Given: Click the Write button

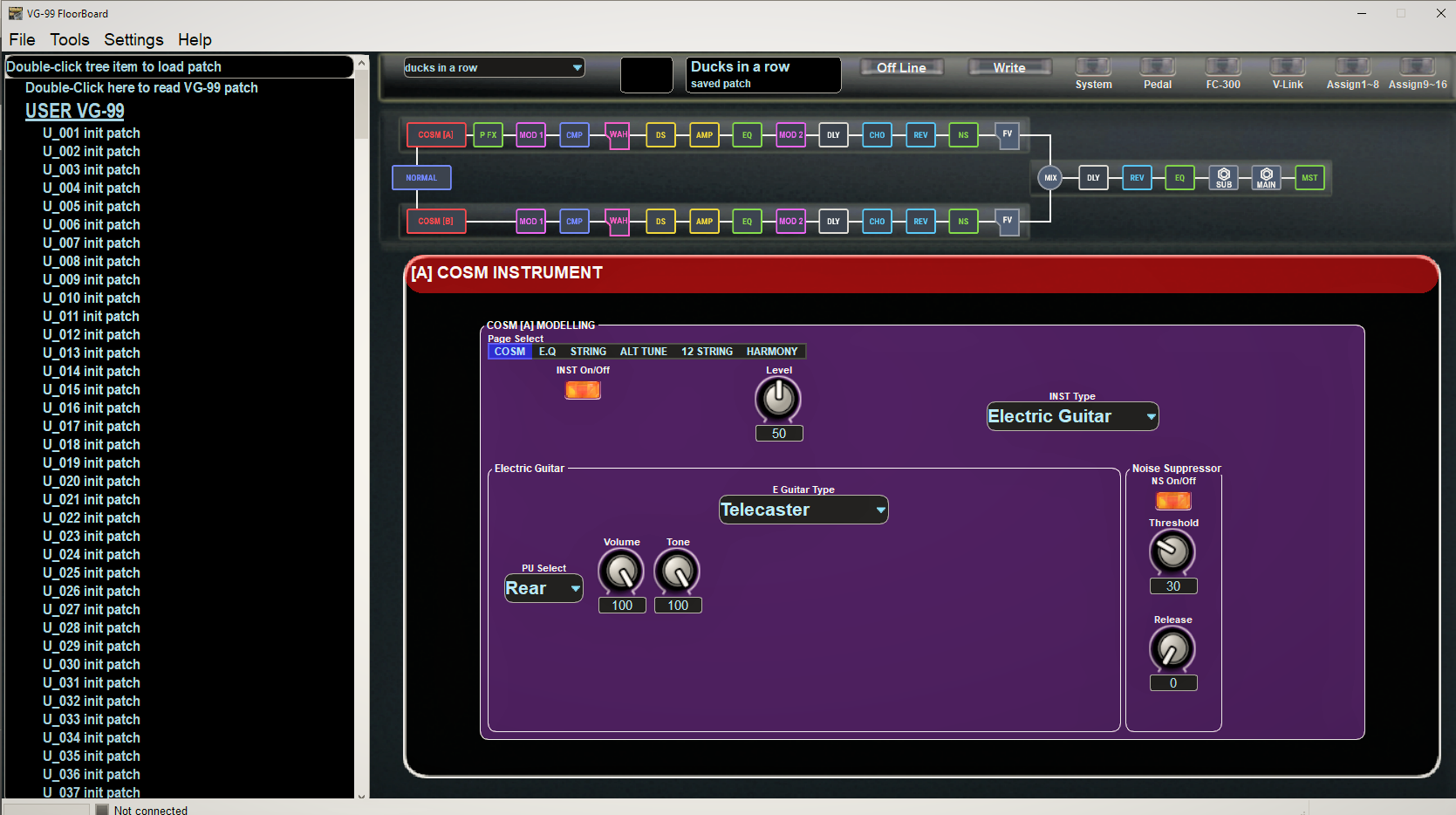Looking at the screenshot, I should pyautogui.click(x=1009, y=67).
